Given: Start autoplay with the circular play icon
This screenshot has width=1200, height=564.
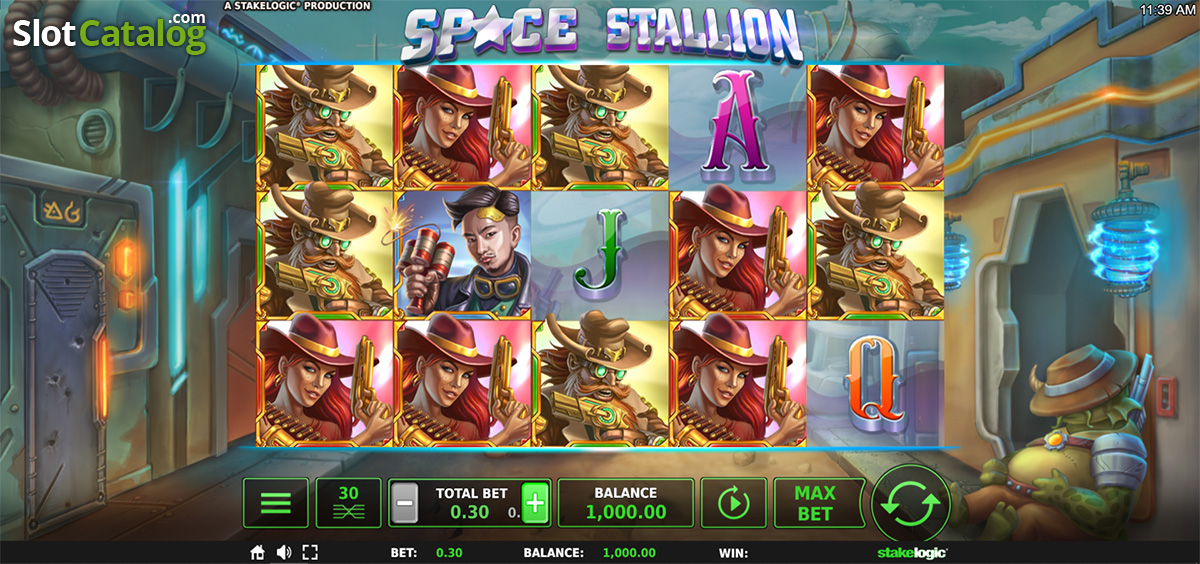Looking at the screenshot, I should [734, 503].
